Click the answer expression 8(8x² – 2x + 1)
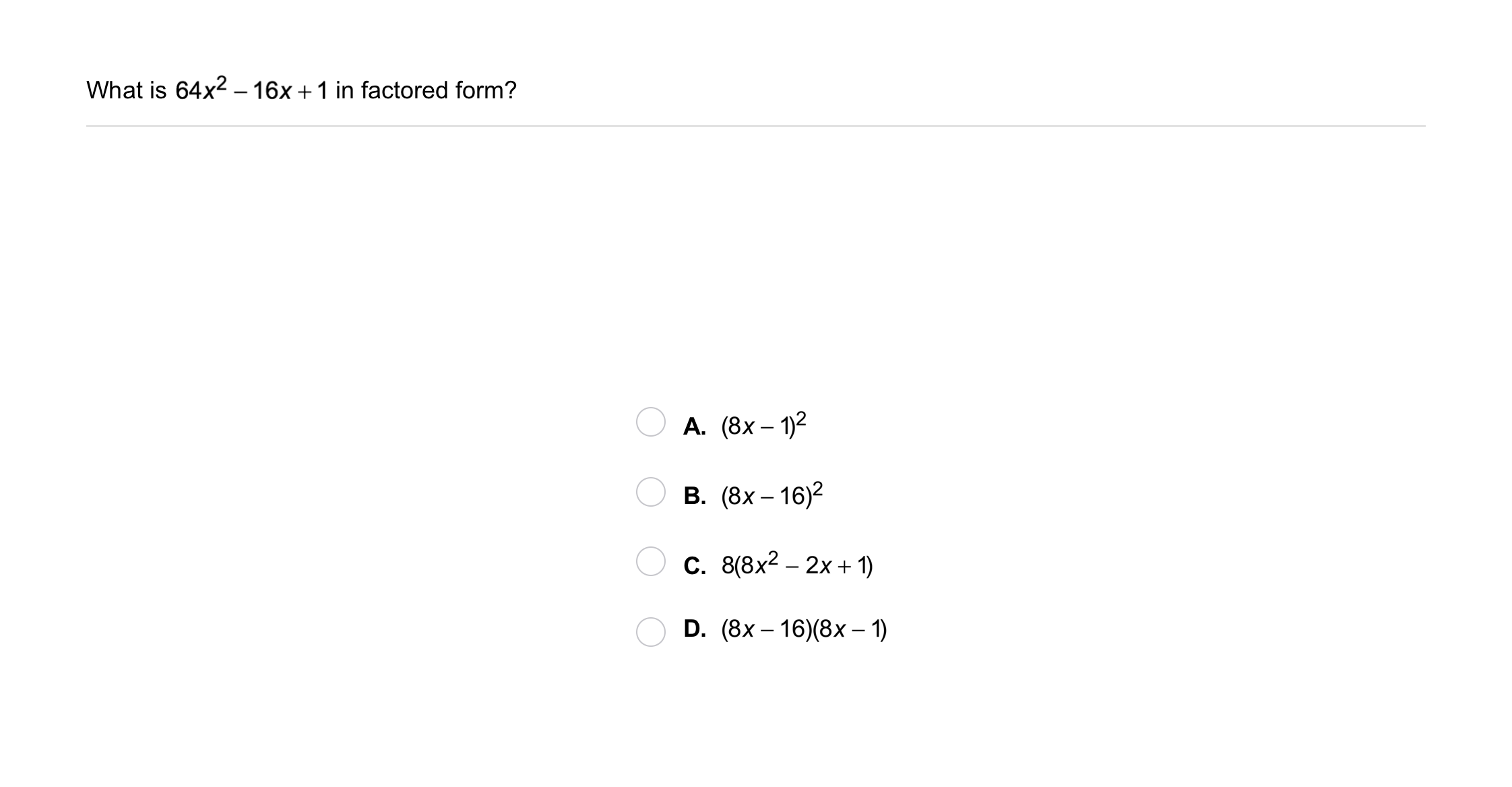 (796, 565)
